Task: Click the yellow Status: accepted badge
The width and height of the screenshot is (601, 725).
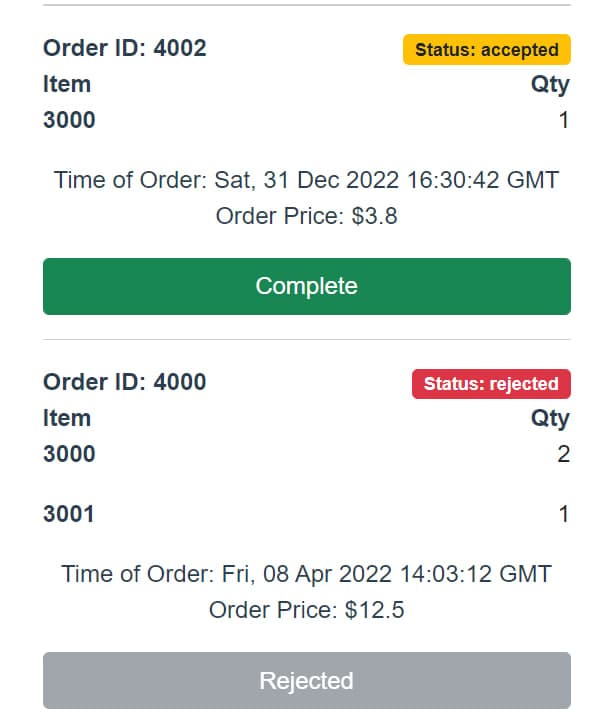Action: point(487,50)
